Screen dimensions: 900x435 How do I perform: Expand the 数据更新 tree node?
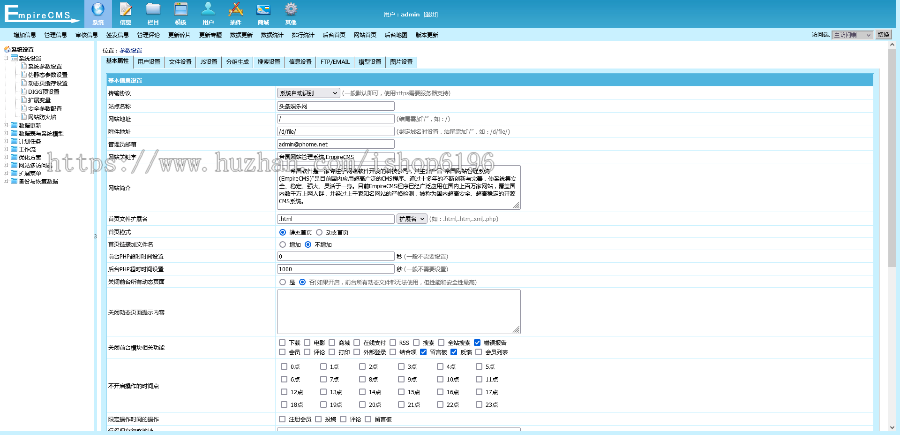(6, 125)
